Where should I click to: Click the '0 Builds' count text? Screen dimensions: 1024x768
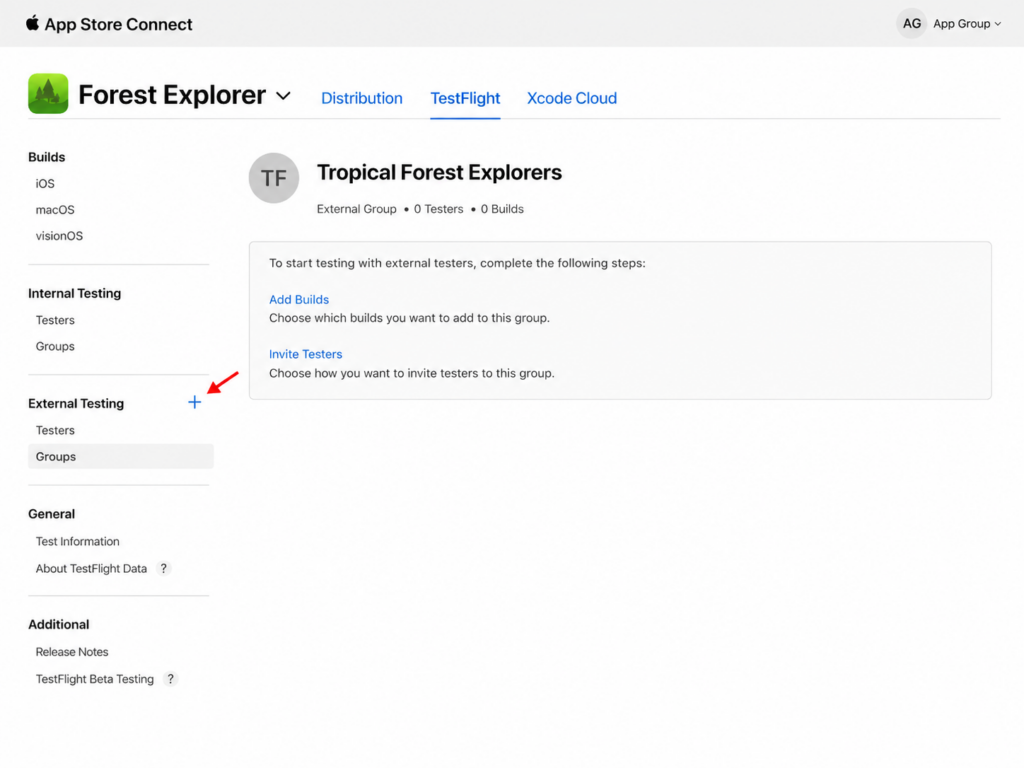[502, 209]
